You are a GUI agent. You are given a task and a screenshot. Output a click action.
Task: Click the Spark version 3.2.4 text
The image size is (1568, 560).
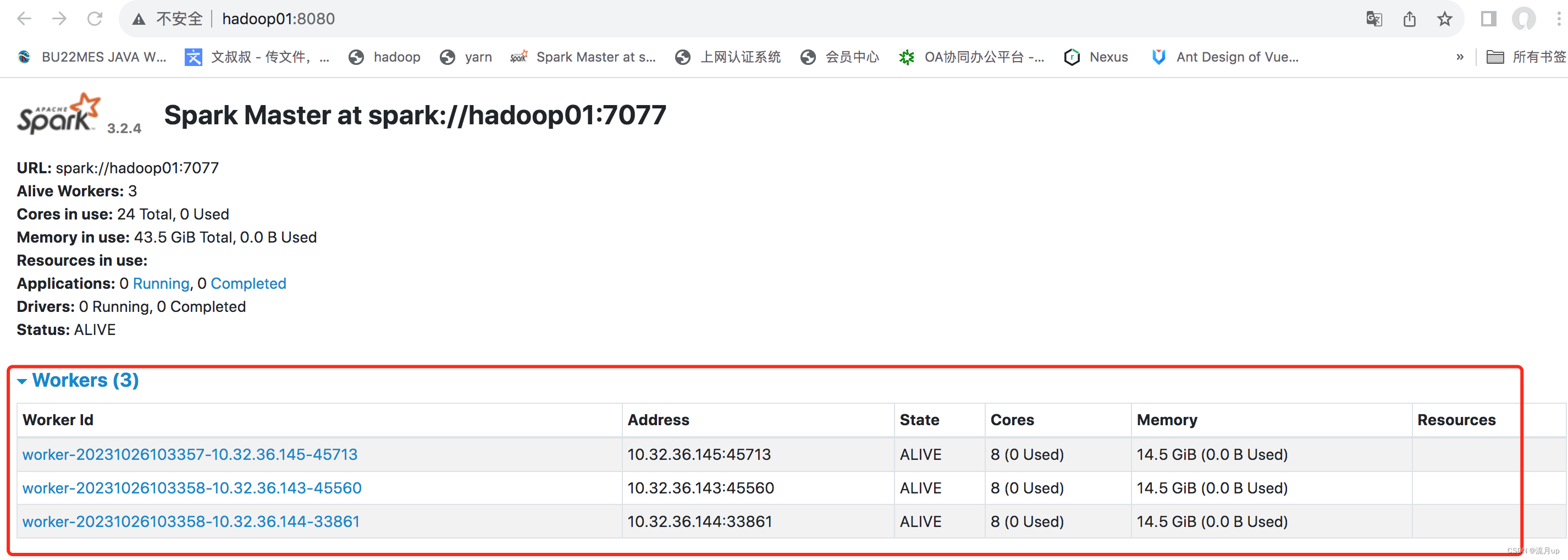coord(124,129)
